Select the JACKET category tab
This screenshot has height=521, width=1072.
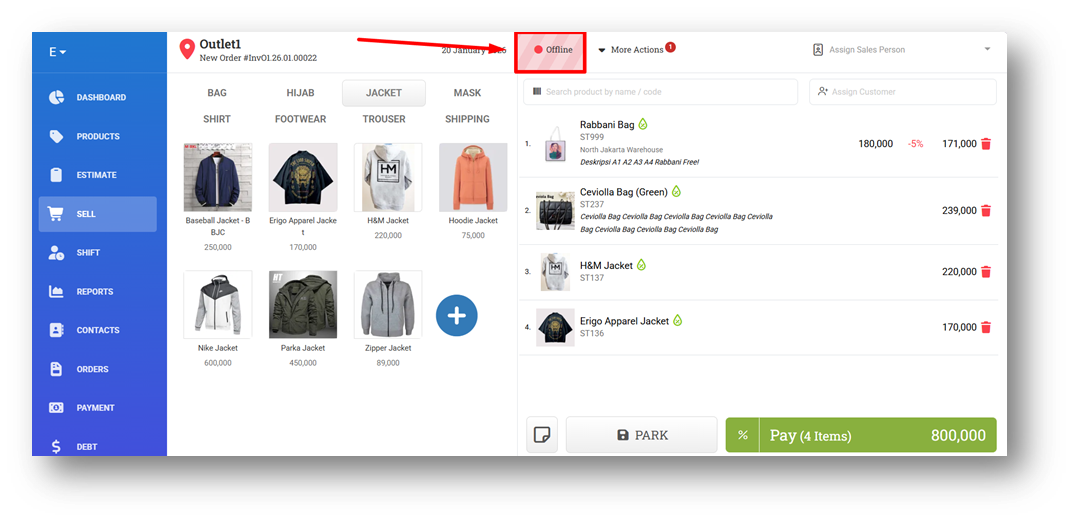tap(384, 93)
